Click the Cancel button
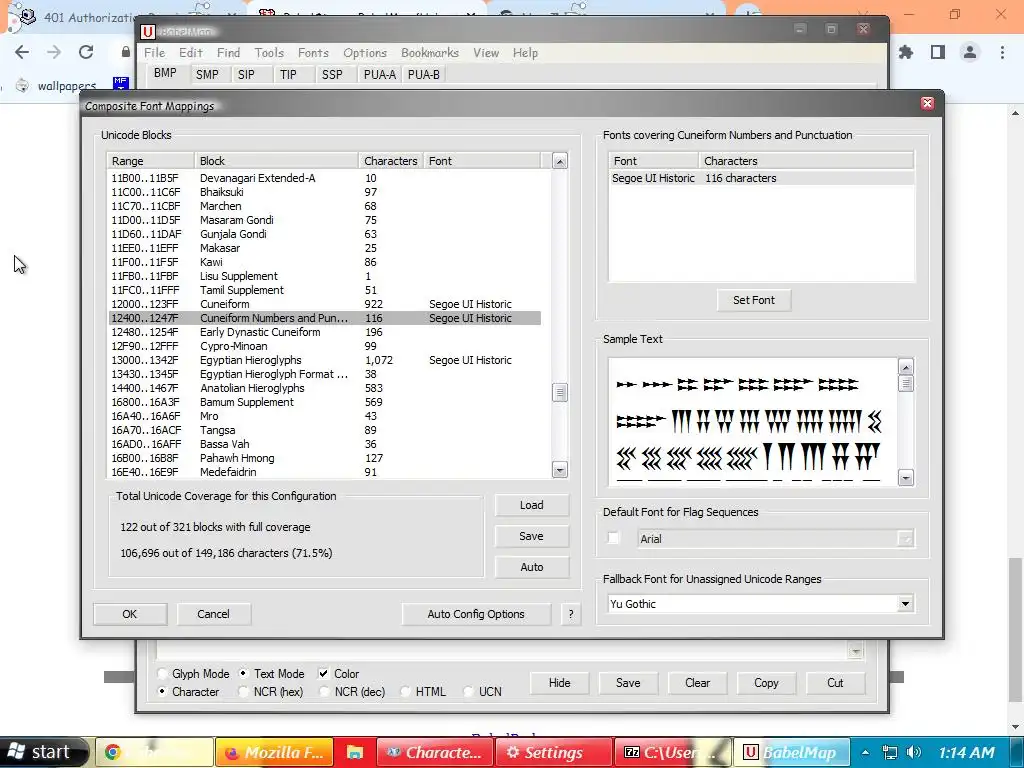Image resolution: width=1024 pixels, height=768 pixels. 214,614
